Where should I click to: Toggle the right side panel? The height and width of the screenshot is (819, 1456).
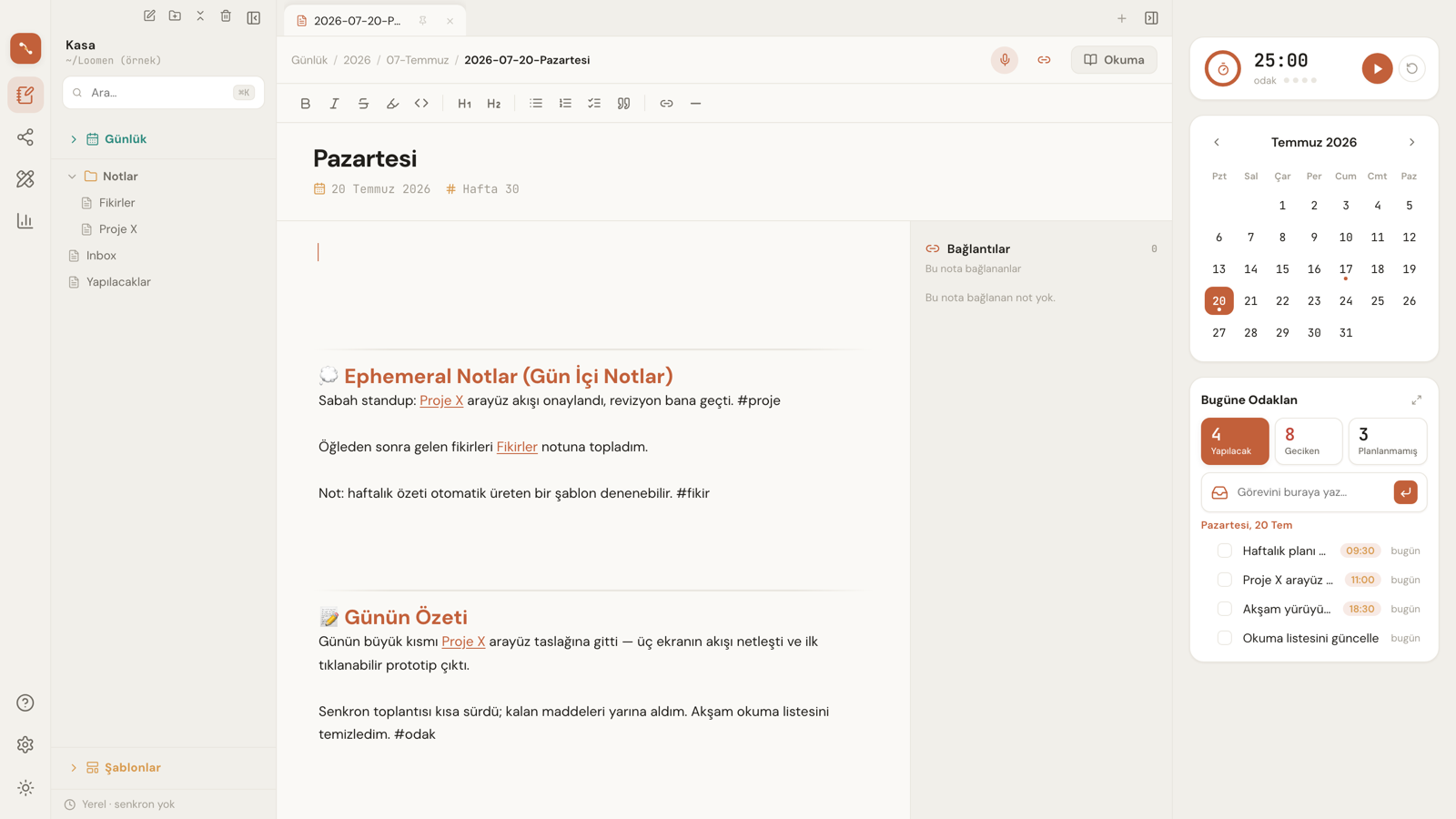pyautogui.click(x=1151, y=18)
